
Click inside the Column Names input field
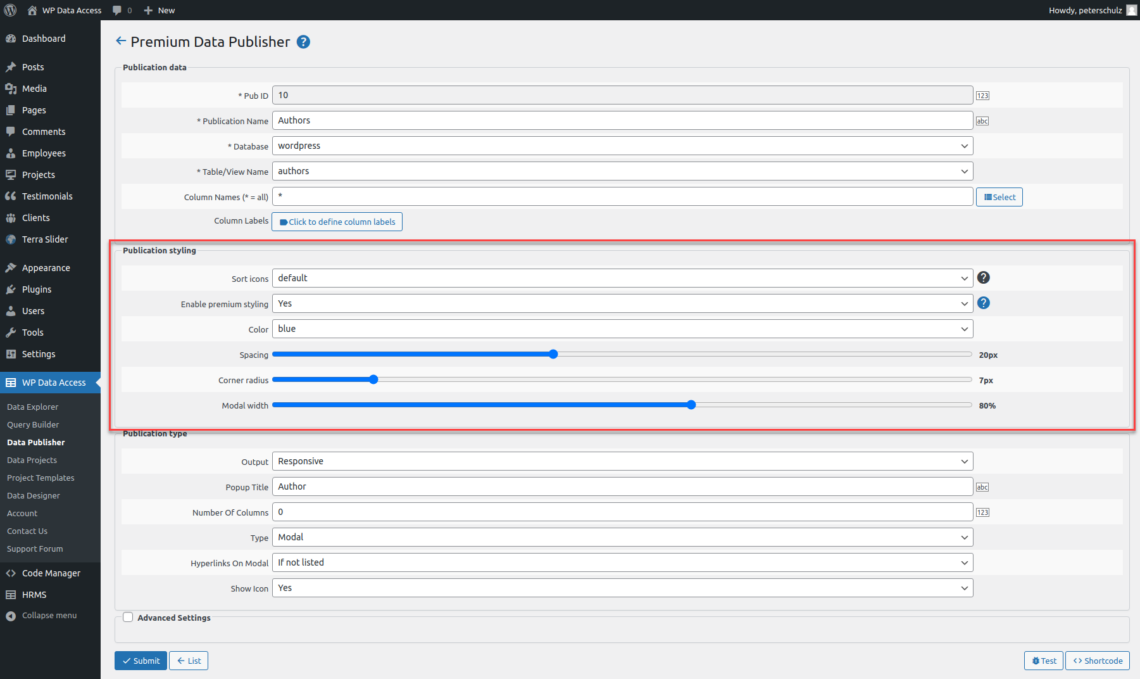click(620, 196)
